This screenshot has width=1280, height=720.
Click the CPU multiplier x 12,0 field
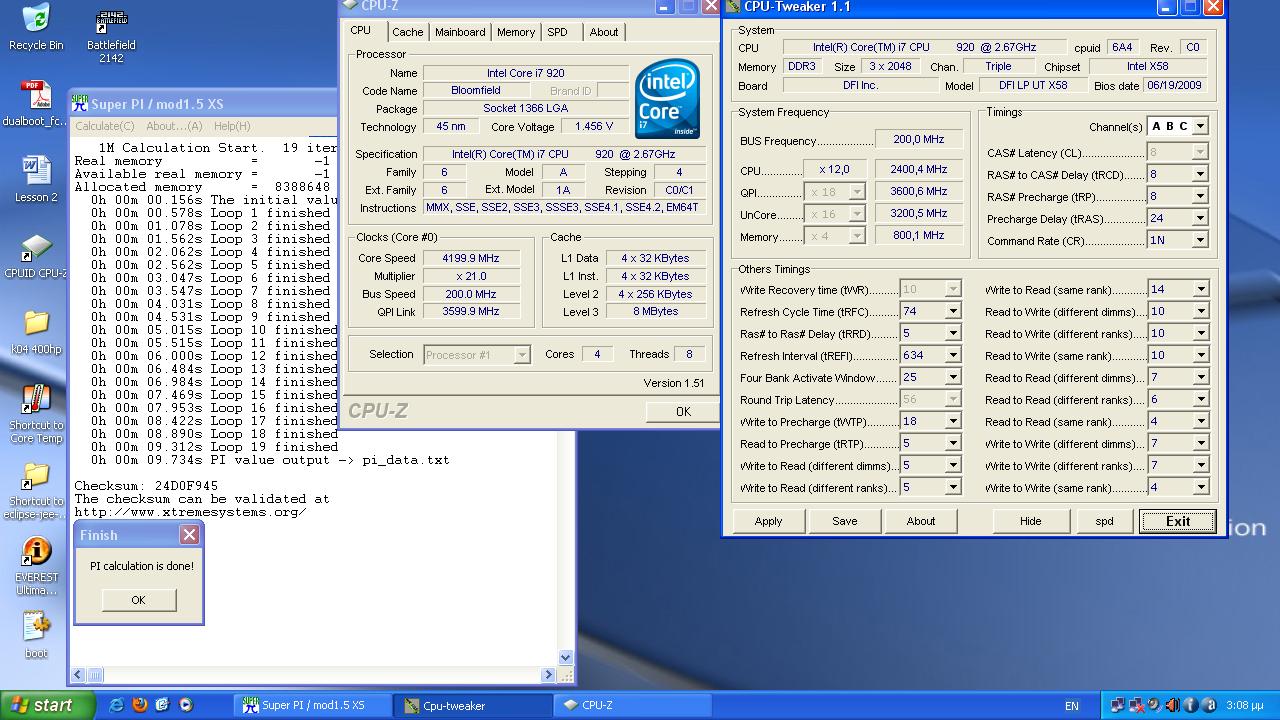(834, 170)
